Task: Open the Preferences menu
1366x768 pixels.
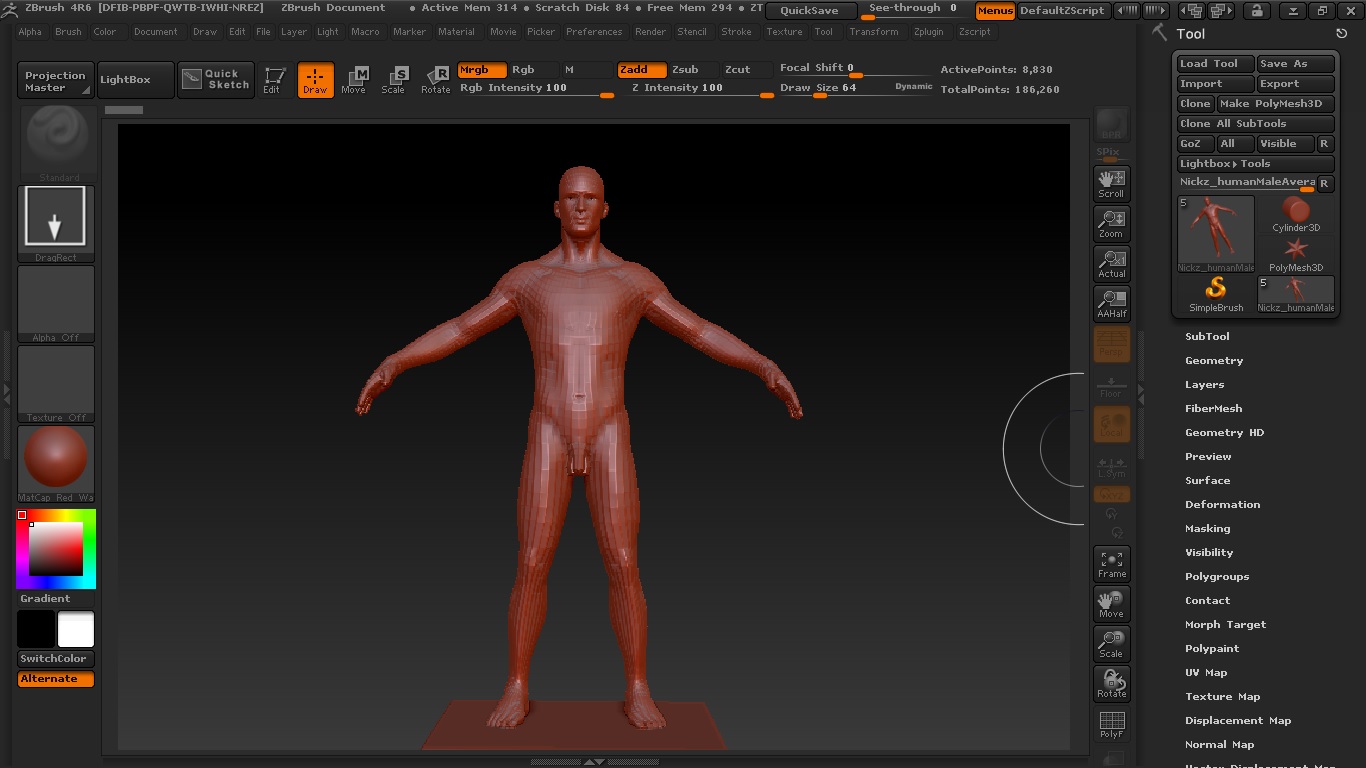Action: click(594, 32)
